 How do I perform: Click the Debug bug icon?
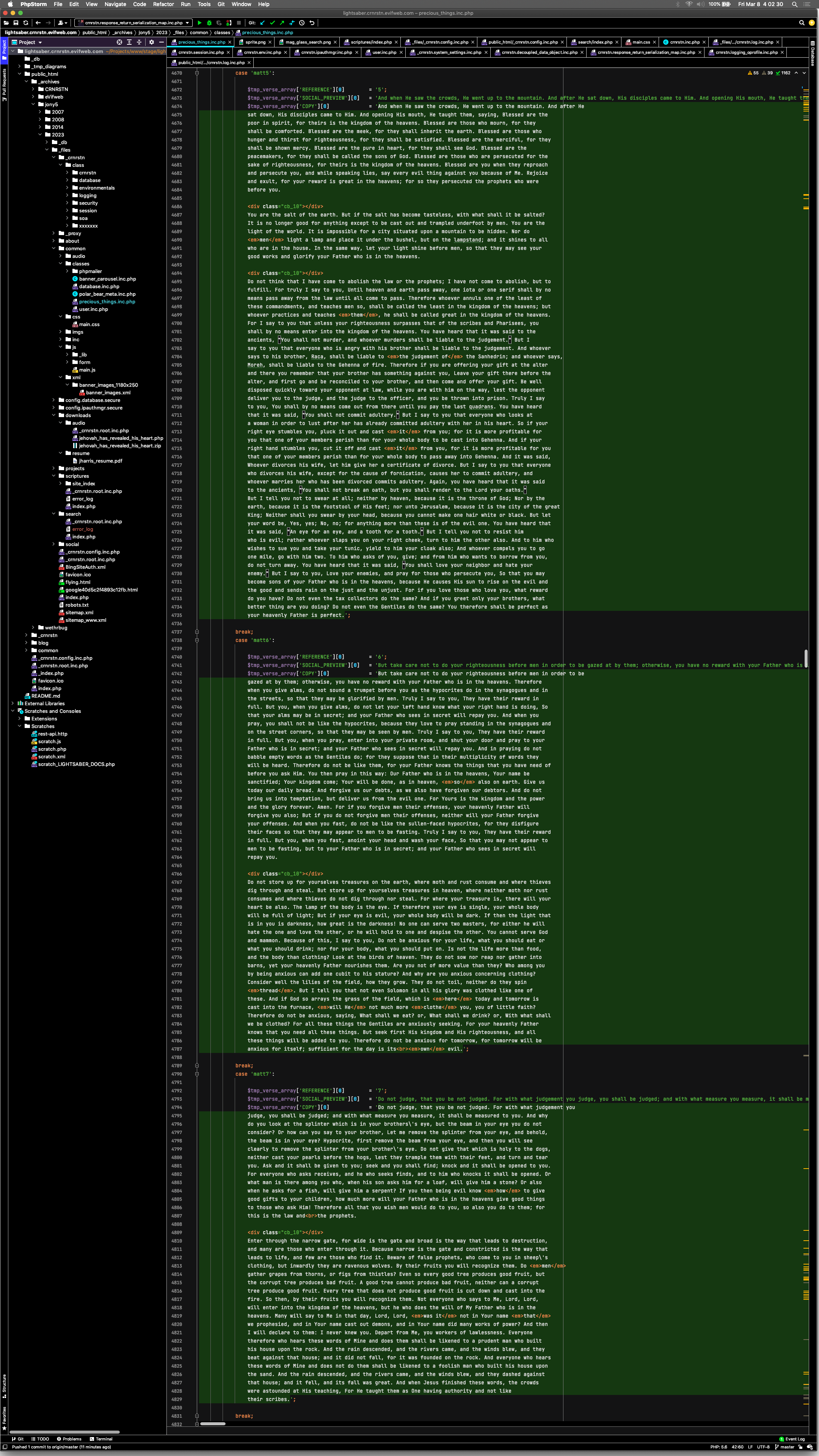point(209,23)
